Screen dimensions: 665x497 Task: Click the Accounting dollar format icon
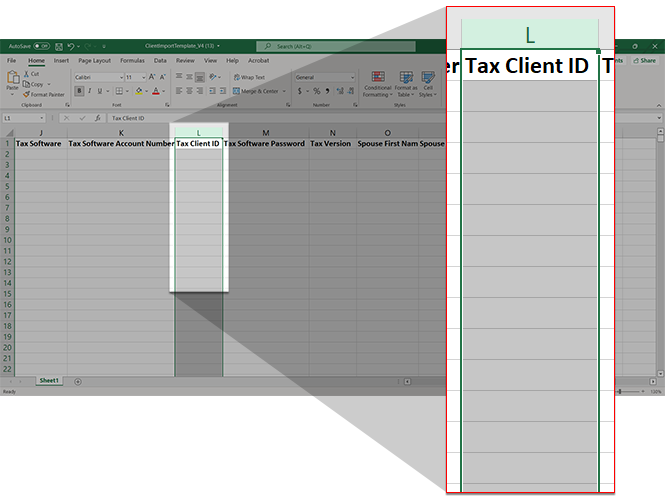(299, 91)
